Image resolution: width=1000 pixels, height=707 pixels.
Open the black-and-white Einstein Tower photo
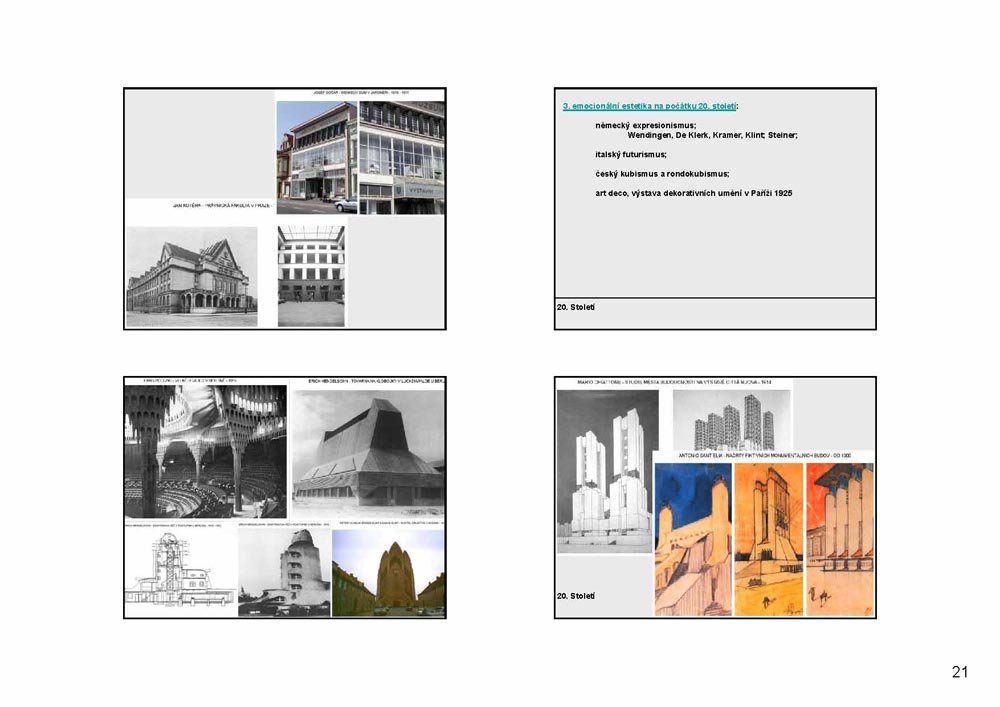click(x=284, y=572)
